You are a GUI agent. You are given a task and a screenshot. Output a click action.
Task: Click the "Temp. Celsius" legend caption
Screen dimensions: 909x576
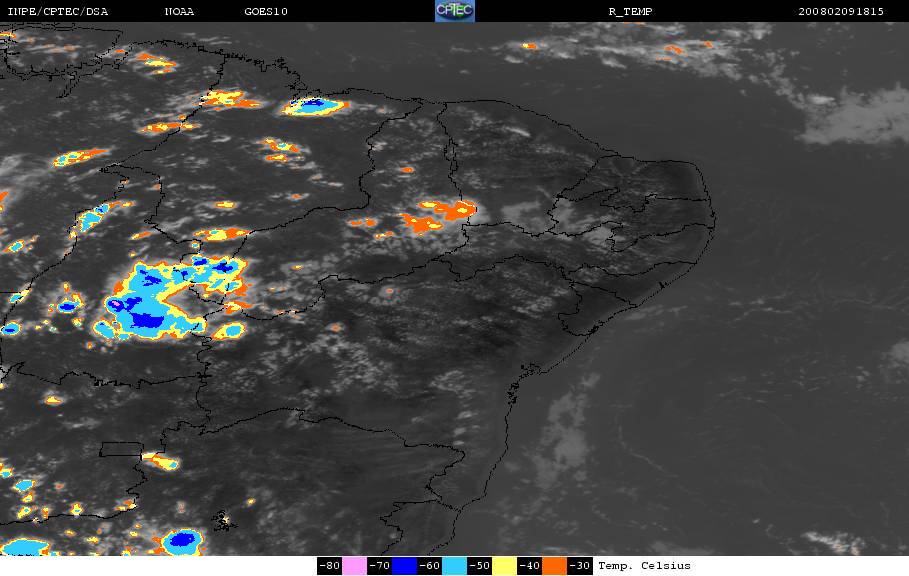tap(644, 566)
